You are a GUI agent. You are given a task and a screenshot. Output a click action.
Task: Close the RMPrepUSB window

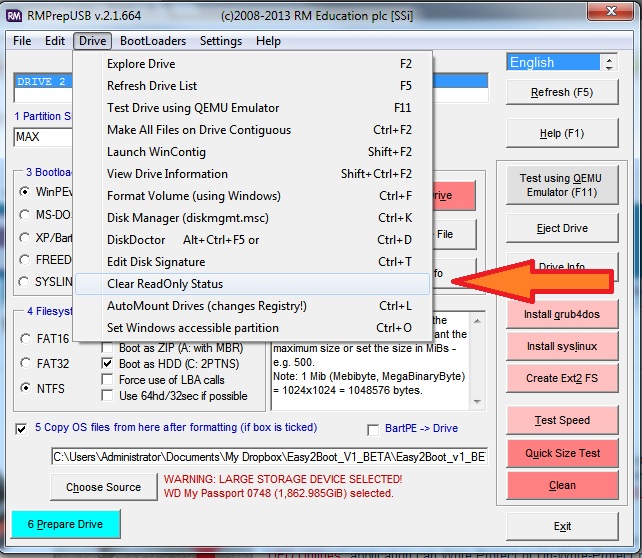[611, 11]
